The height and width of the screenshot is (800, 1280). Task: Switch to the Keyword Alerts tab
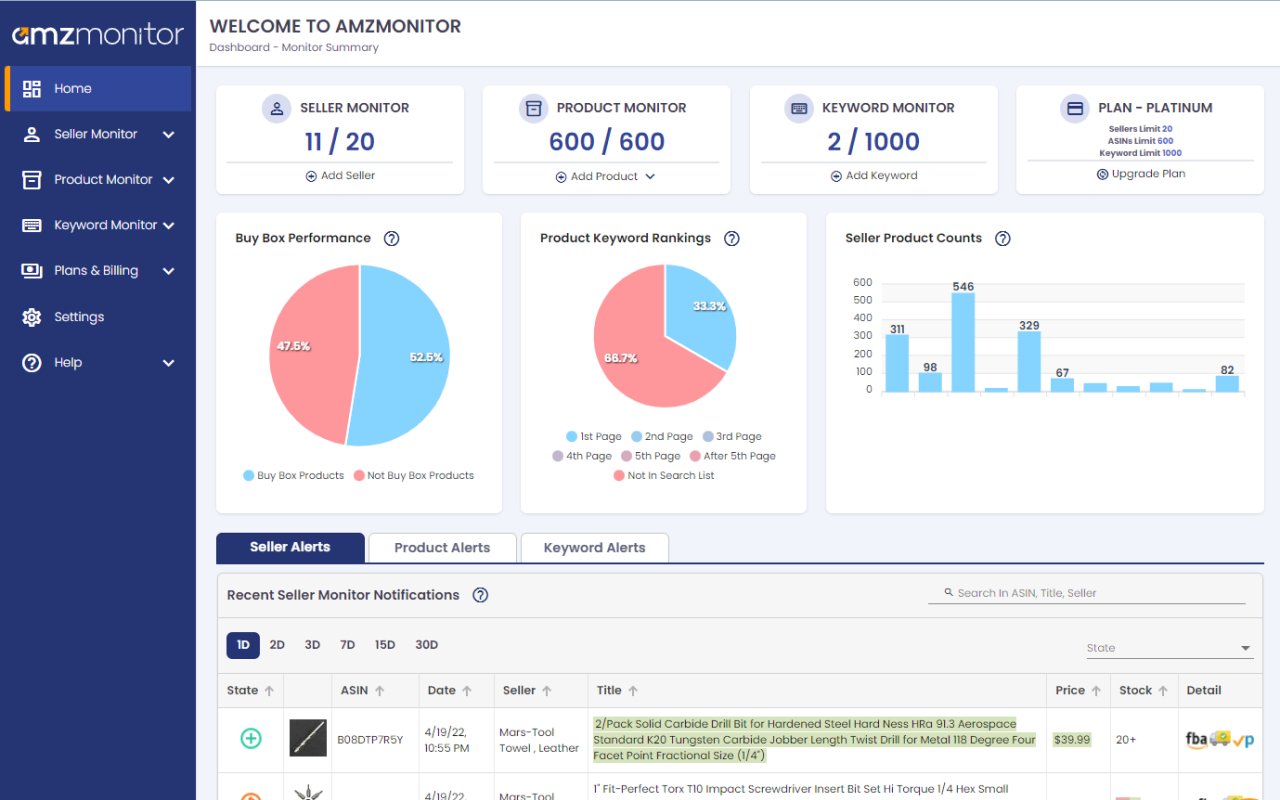(594, 548)
